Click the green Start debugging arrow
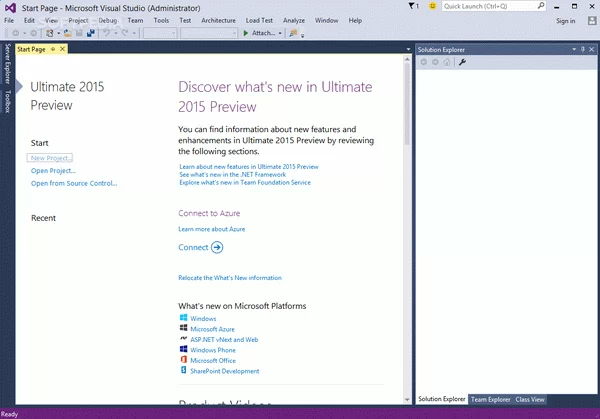Viewport: 600px width, 419px height. 247,33
